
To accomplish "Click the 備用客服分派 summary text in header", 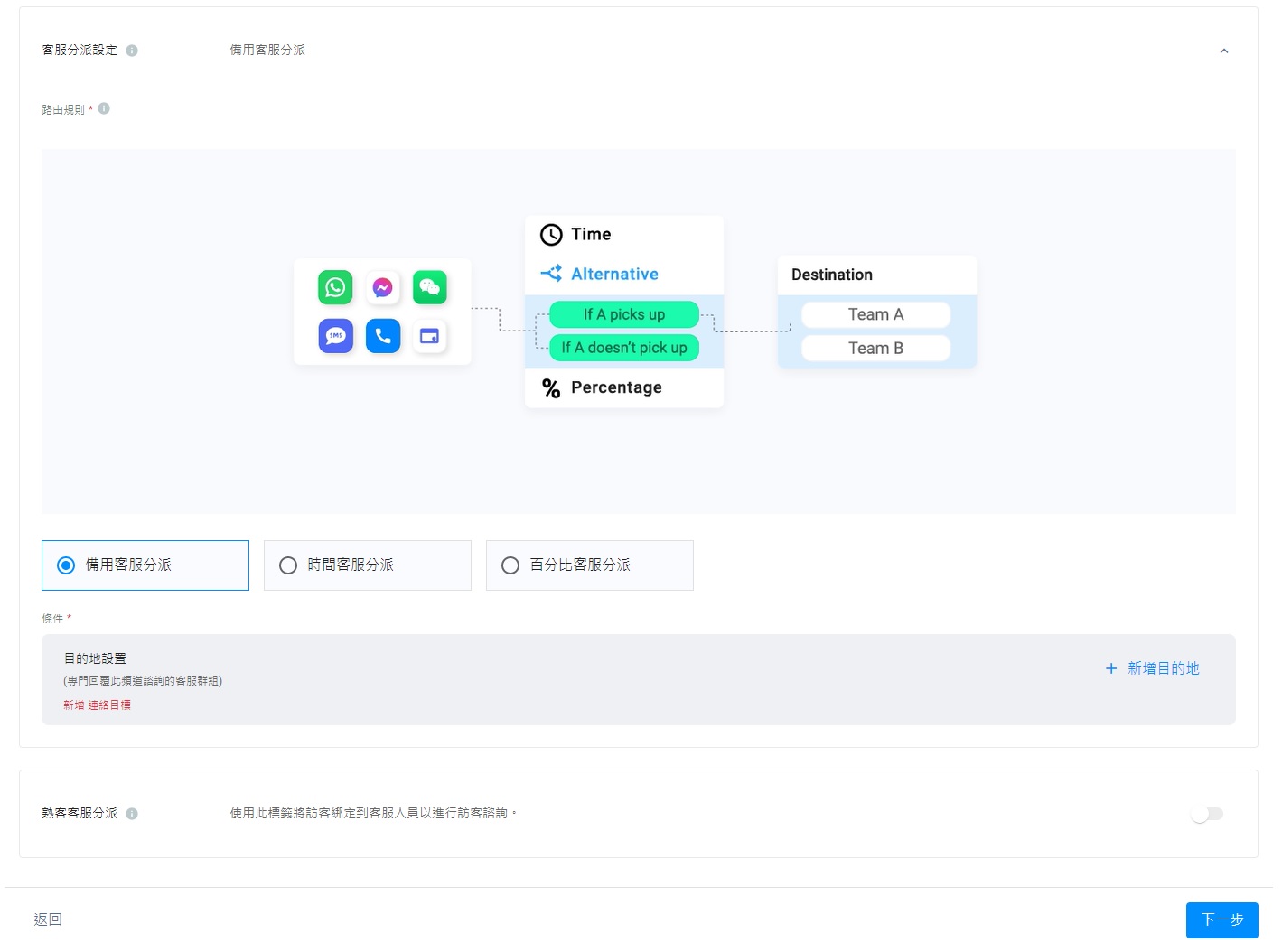I will (x=267, y=50).
